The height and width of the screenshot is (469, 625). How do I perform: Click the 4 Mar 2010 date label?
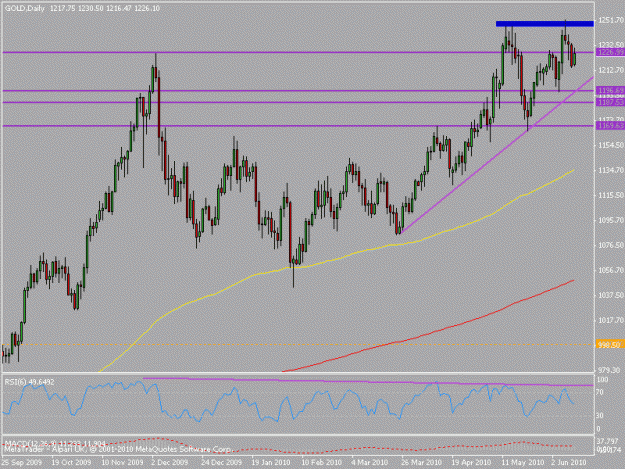click(x=369, y=462)
